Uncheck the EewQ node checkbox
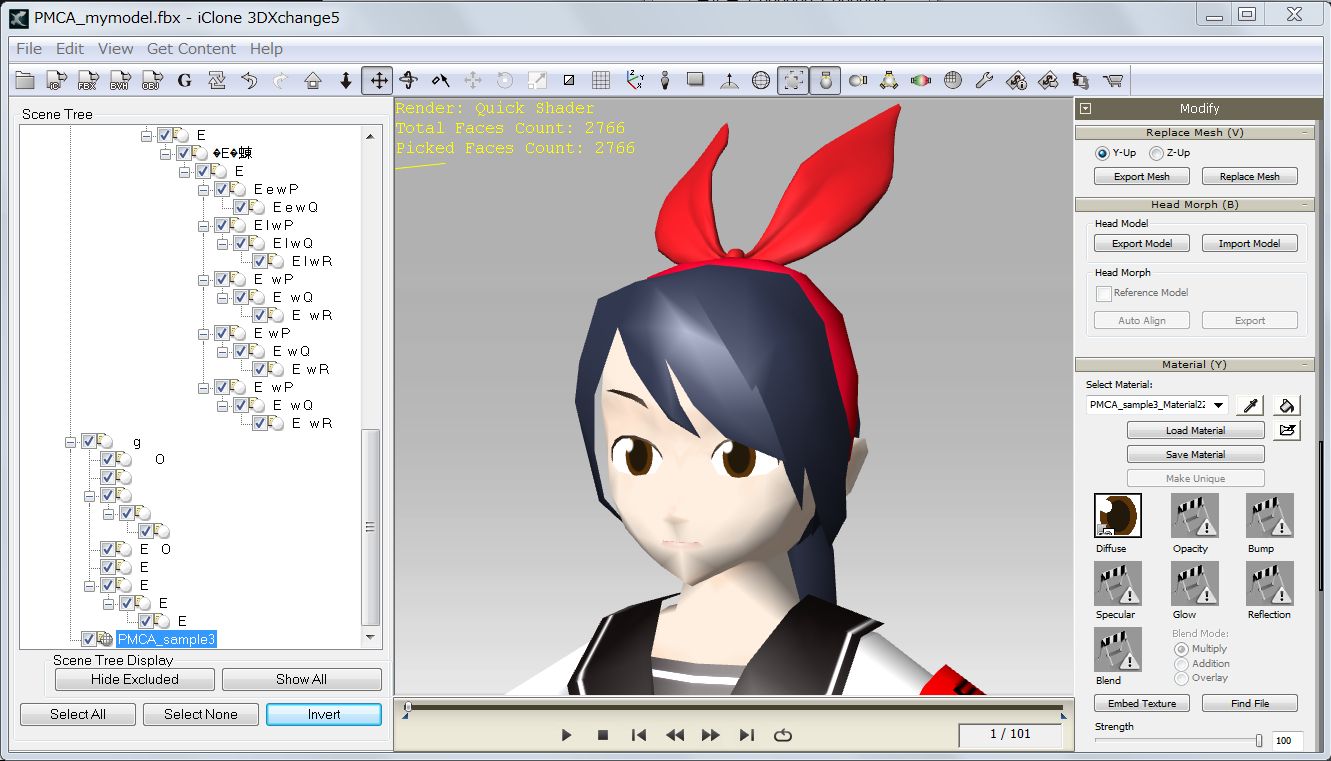Viewport: 1331px width, 761px height. pyautogui.click(x=242, y=207)
